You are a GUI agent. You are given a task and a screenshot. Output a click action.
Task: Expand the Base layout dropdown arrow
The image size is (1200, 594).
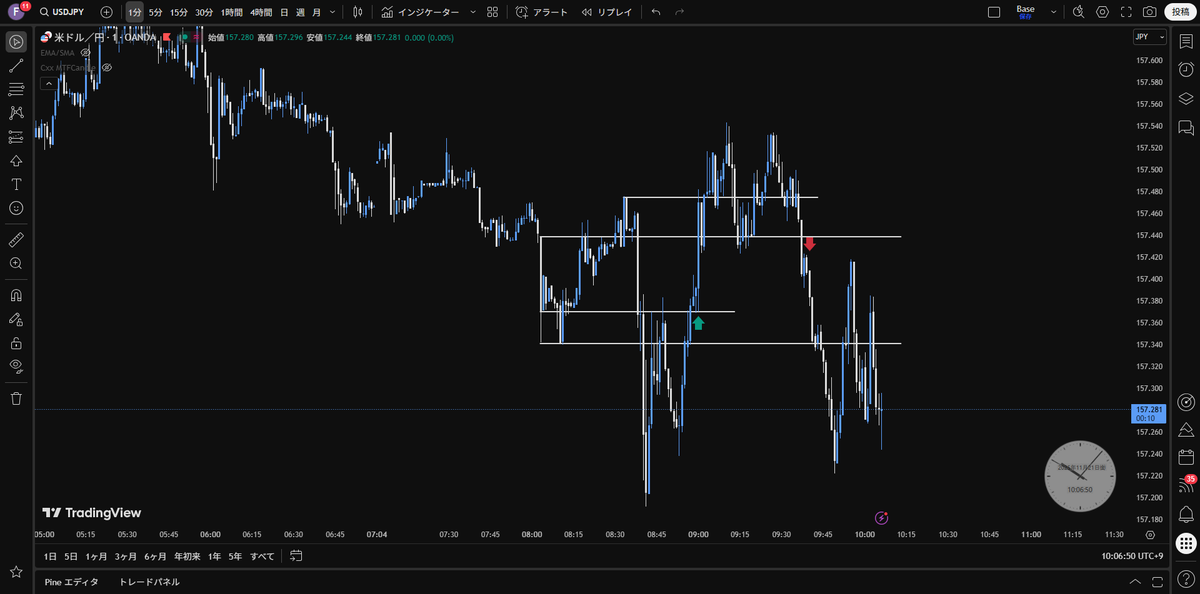coord(1053,12)
